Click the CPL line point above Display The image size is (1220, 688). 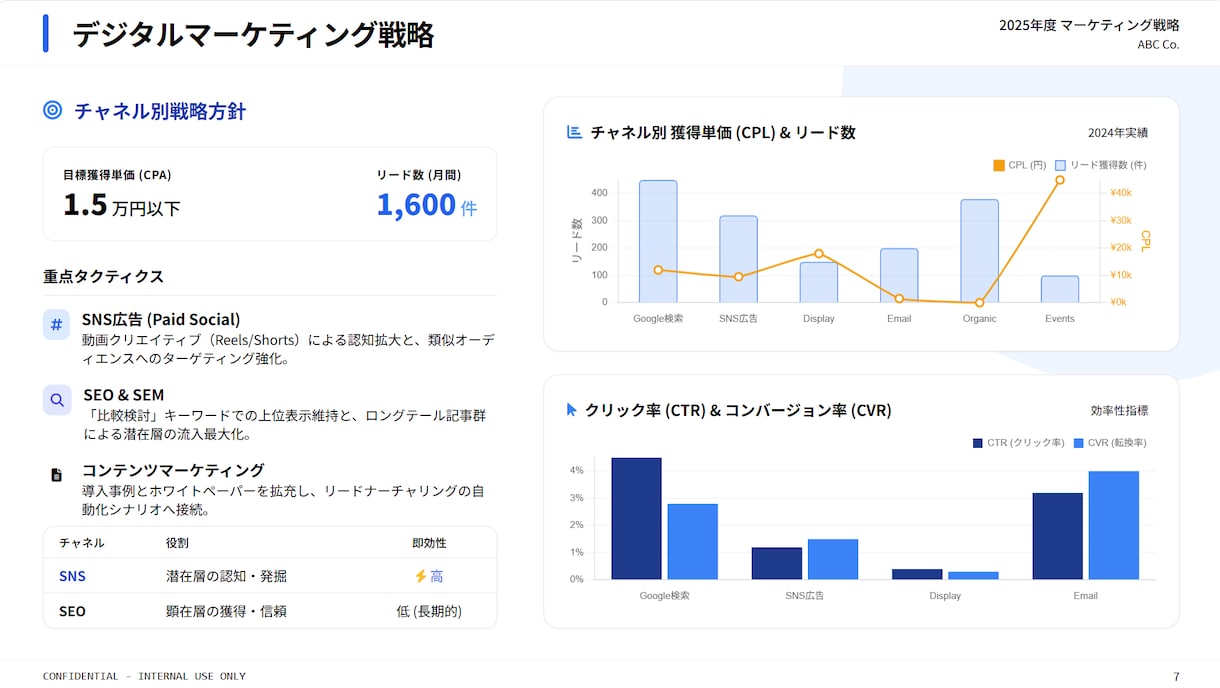tap(819, 254)
